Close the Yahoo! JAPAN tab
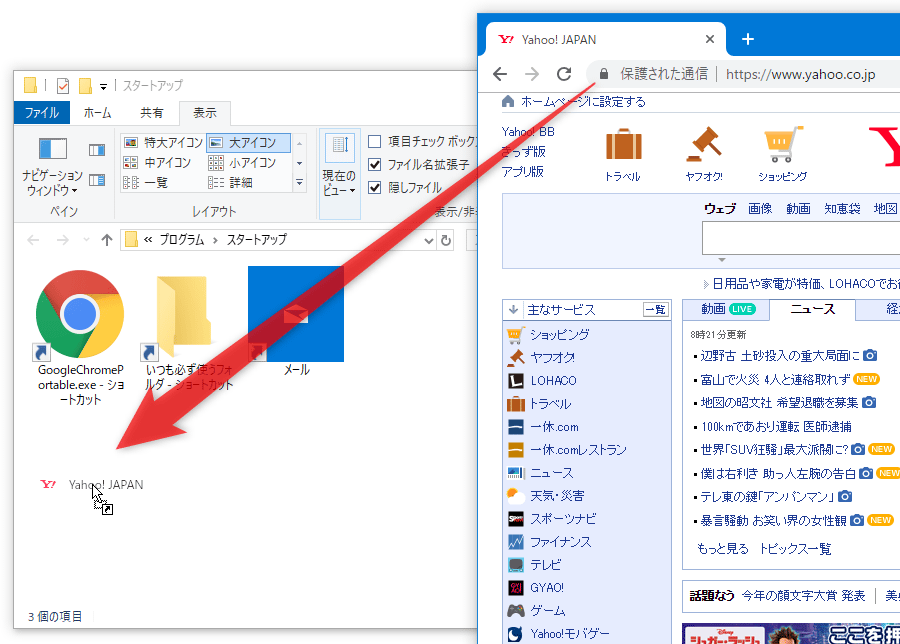 pos(710,39)
